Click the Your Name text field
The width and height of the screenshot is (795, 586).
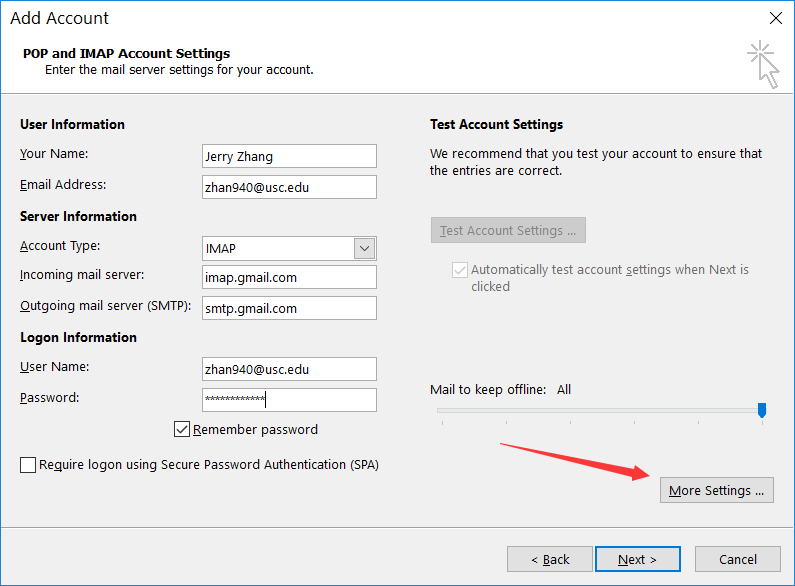coord(289,156)
